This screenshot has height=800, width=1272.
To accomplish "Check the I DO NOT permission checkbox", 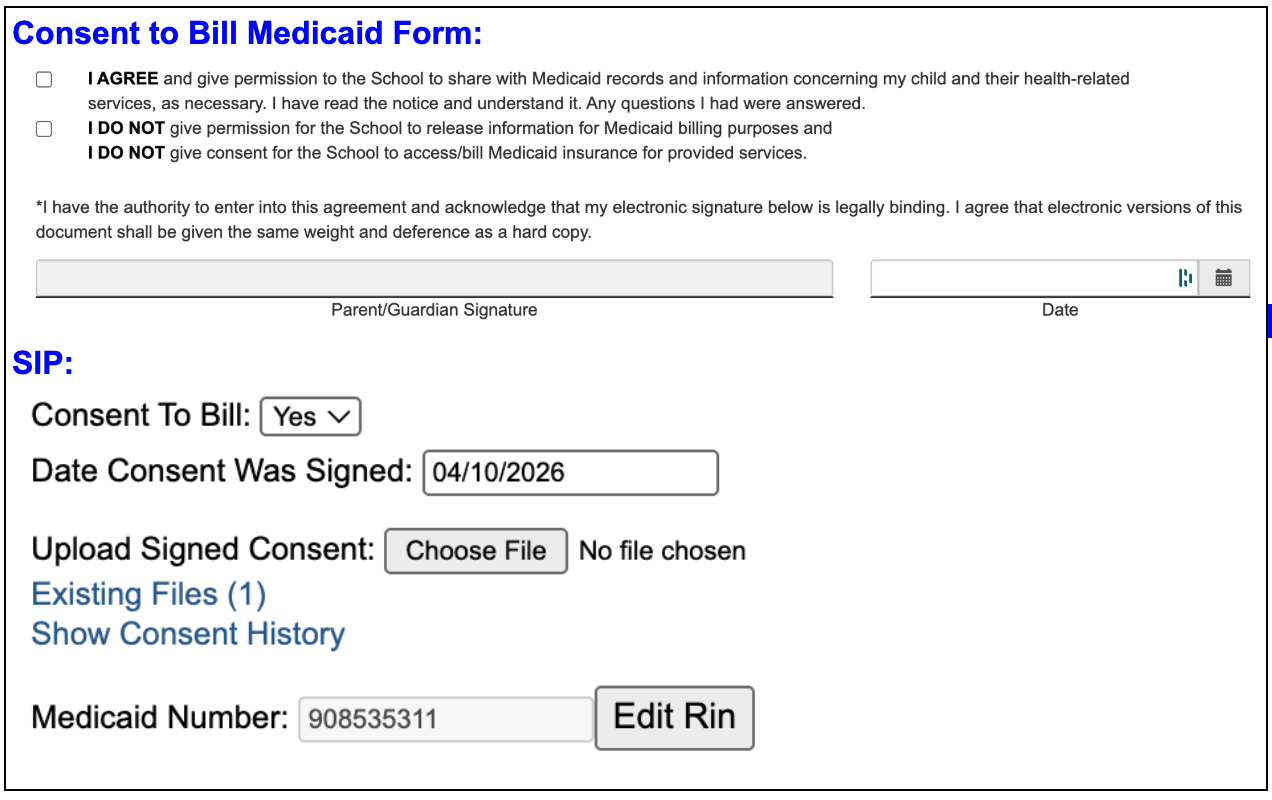I will pos(43,128).
